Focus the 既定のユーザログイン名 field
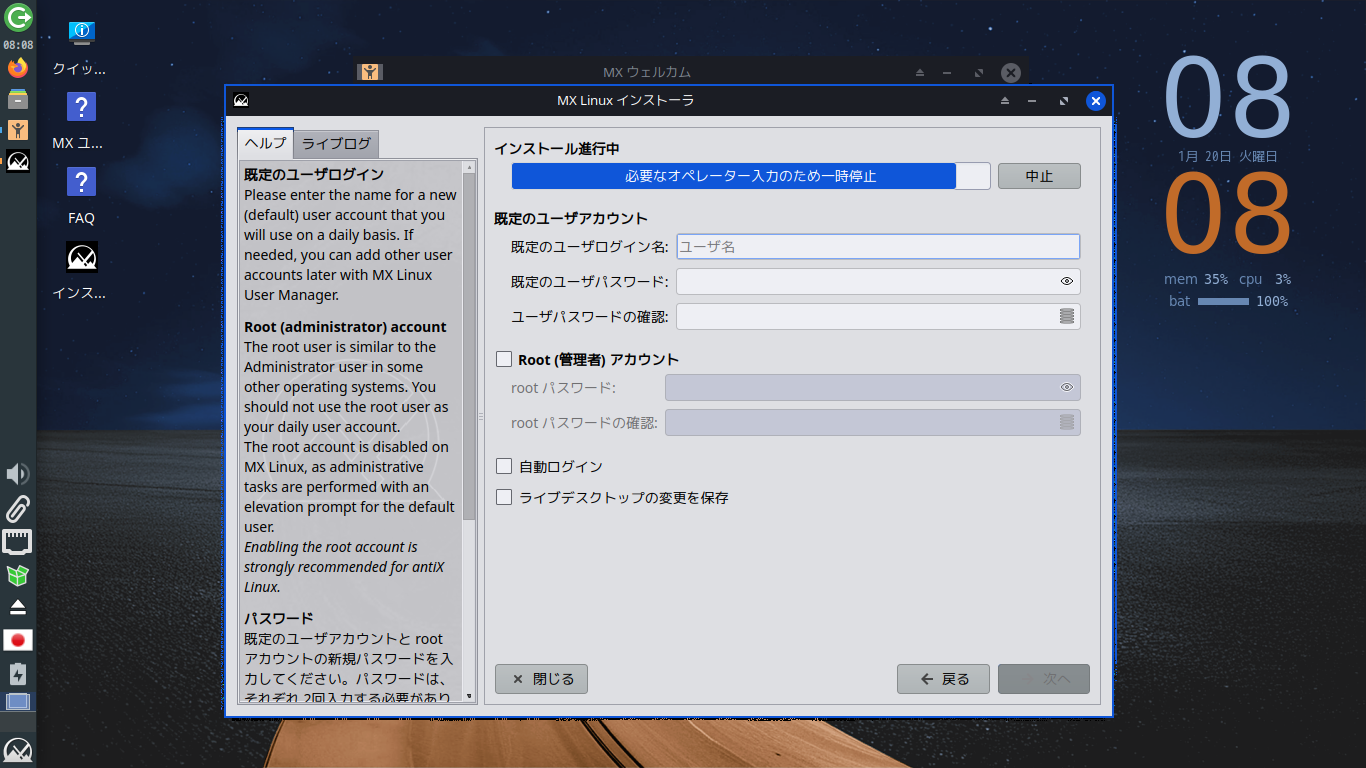Image resolution: width=1366 pixels, height=768 pixels. [878, 246]
